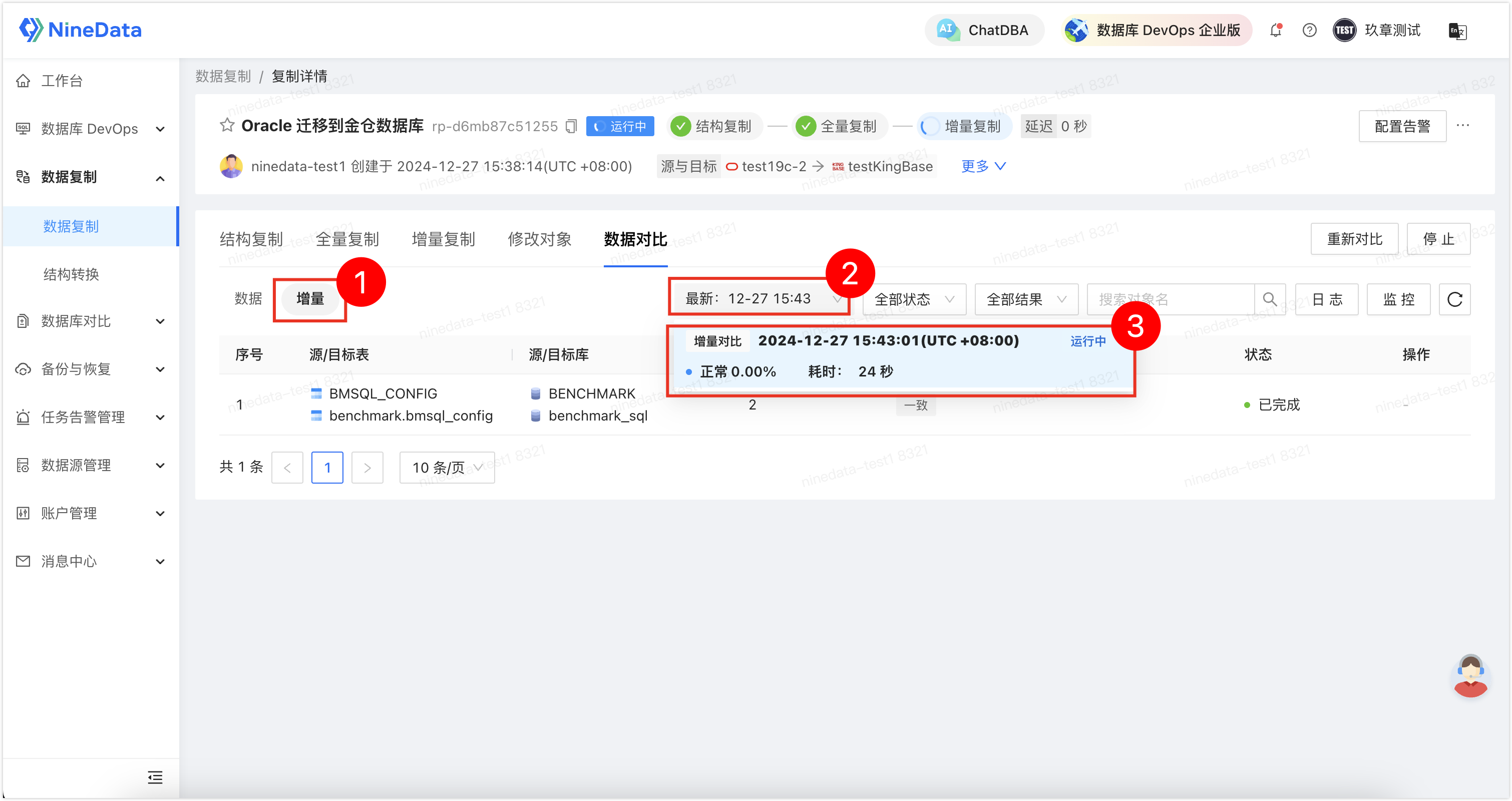This screenshot has height=801, width=1512.
Task: Expand 更多 task details
Action: [983, 166]
